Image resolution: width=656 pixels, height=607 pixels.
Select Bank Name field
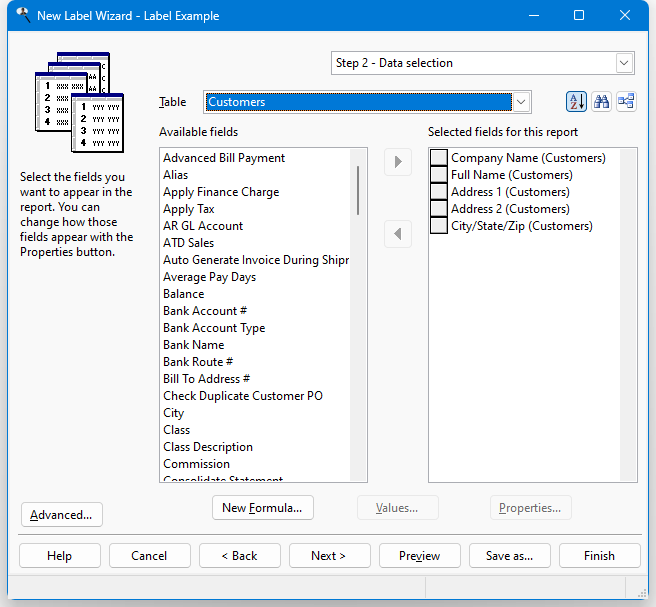pyautogui.click(x=193, y=345)
